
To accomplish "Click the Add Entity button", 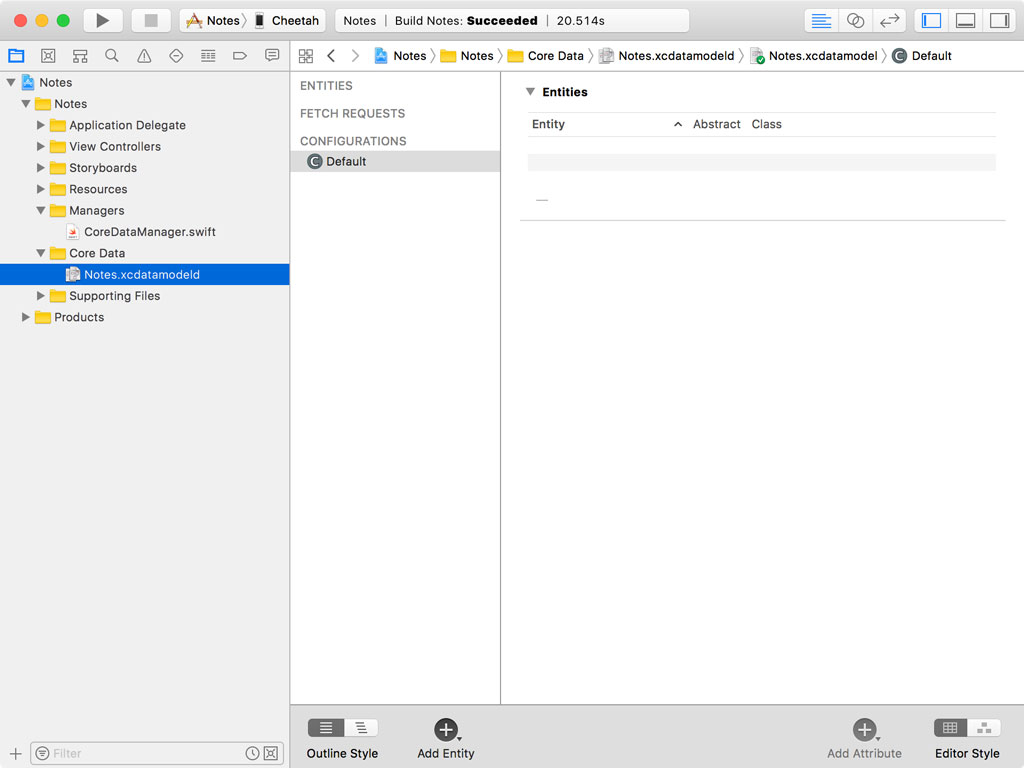I will tap(446, 728).
